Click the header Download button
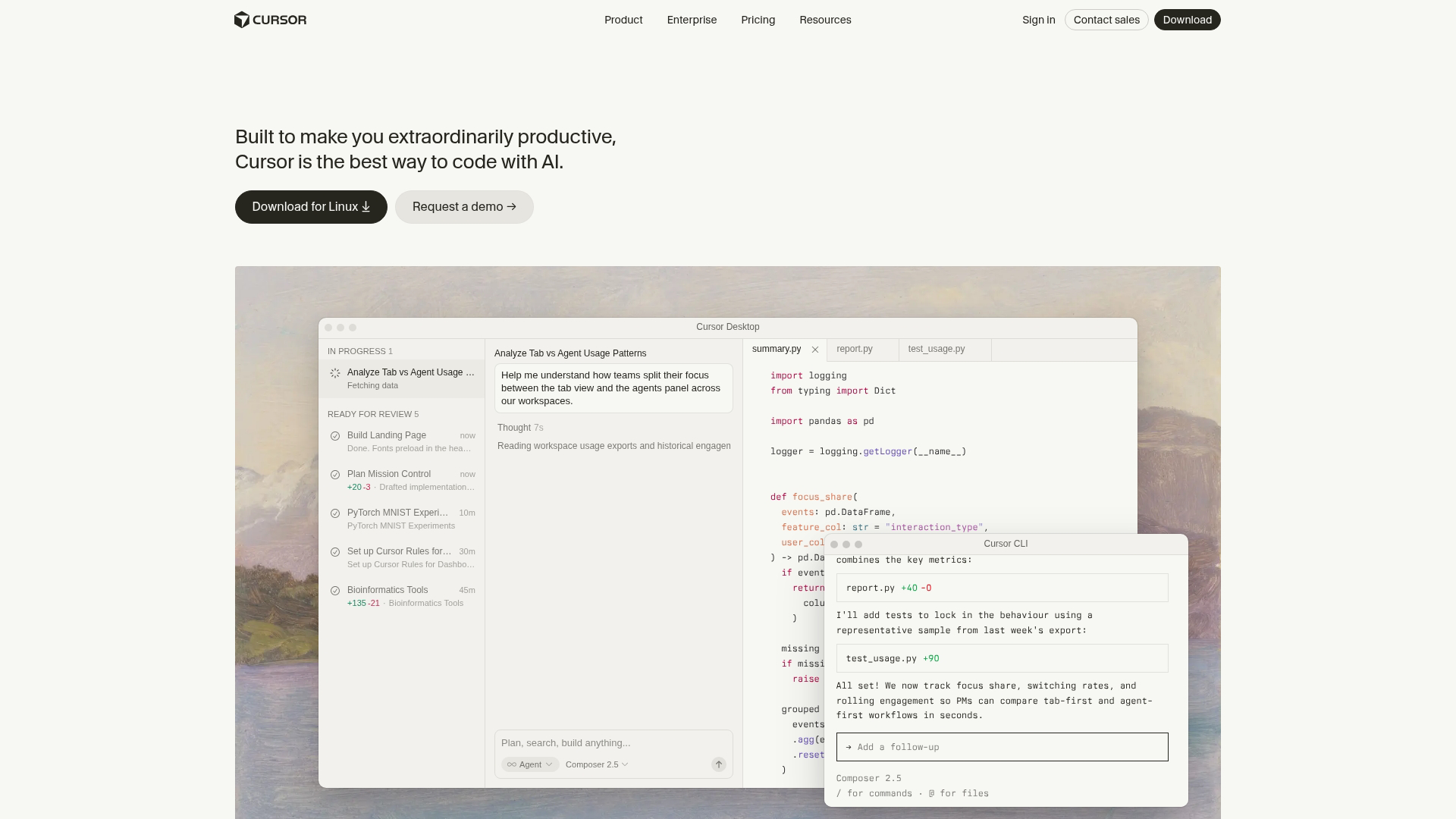The width and height of the screenshot is (1456, 819). tap(1187, 20)
